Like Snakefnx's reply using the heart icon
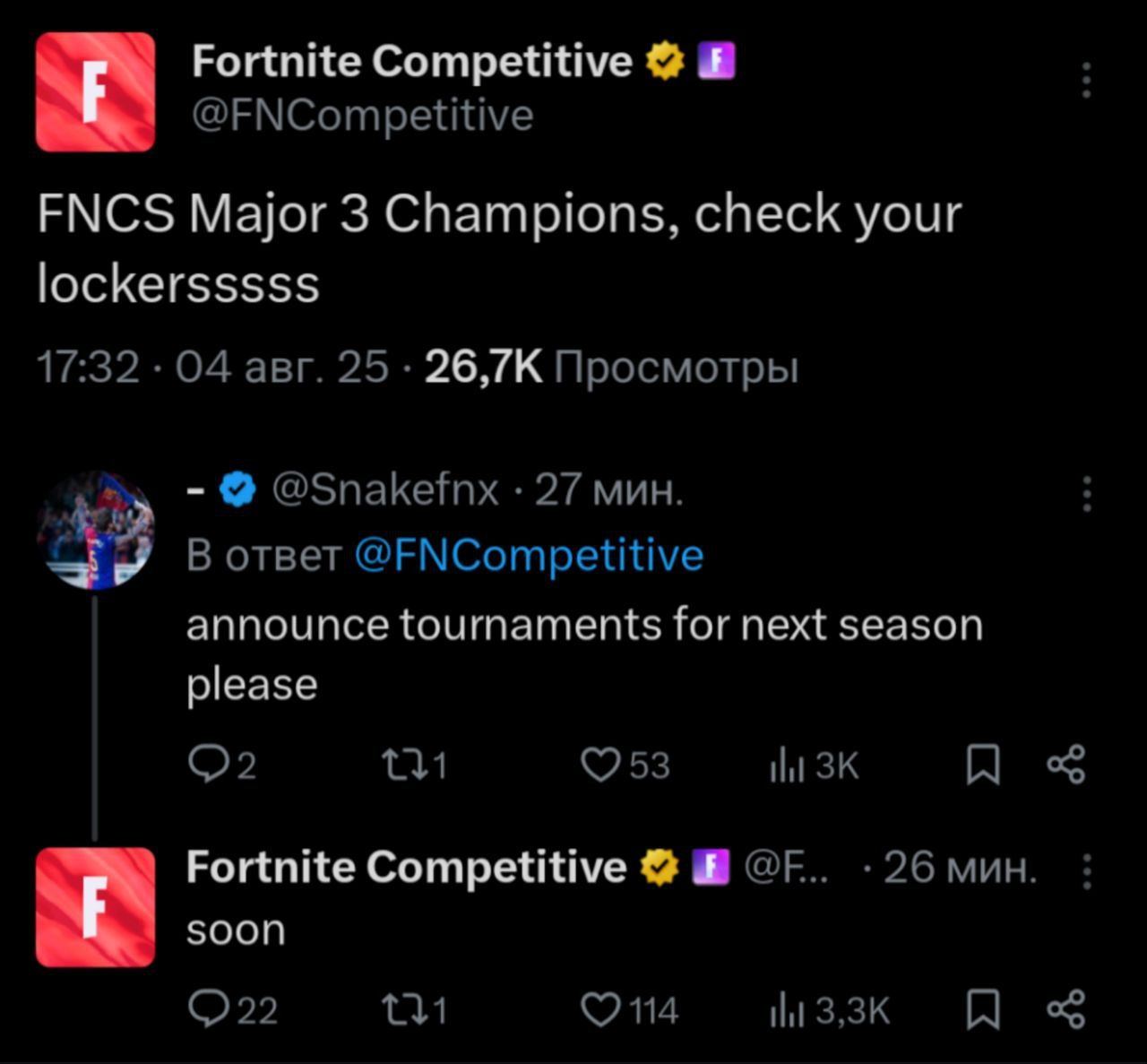The height and width of the screenshot is (1064, 1147). 602,764
